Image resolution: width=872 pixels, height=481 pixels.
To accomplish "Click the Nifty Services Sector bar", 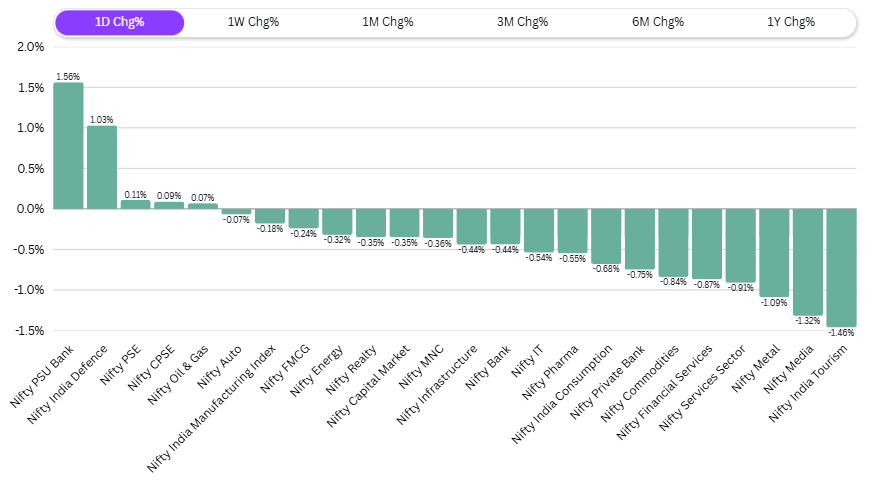I will tap(741, 245).
